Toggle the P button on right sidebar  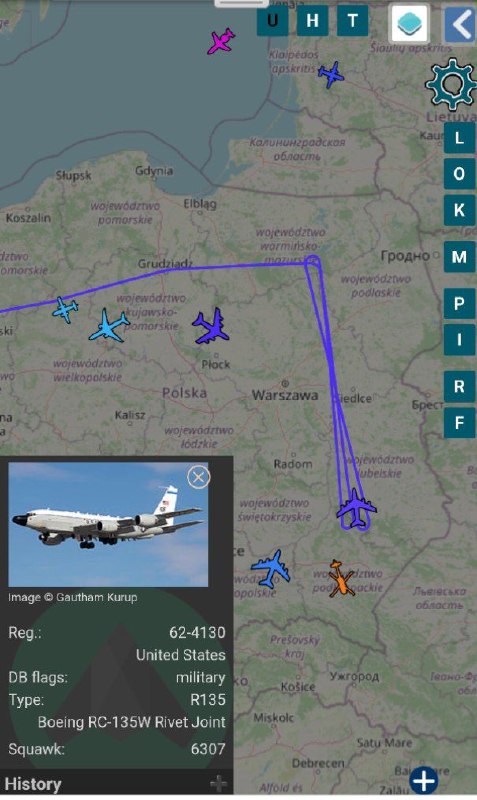[459, 304]
